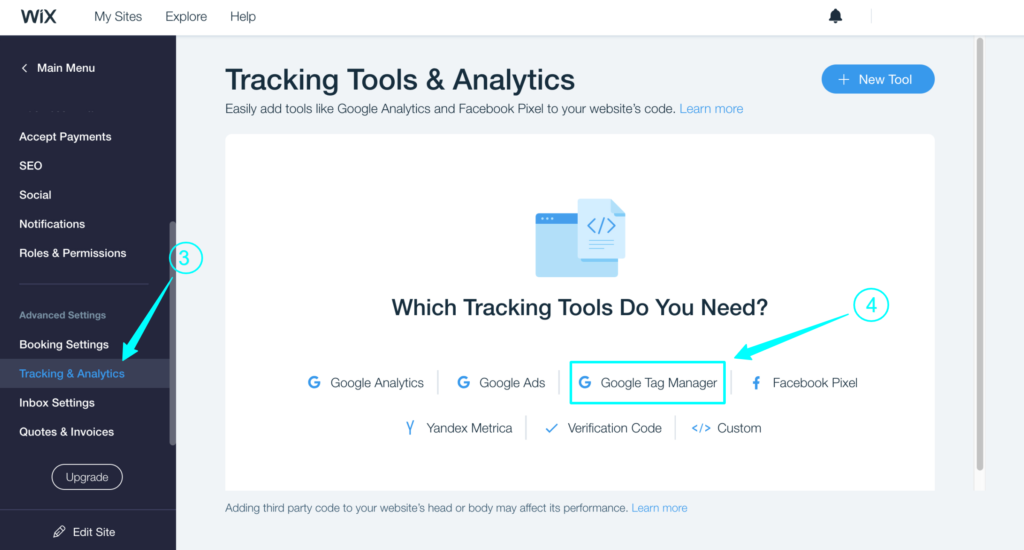Viewport: 1024px width, 550px height.
Task: Click the Edit Site pencil icon
Action: [60, 532]
